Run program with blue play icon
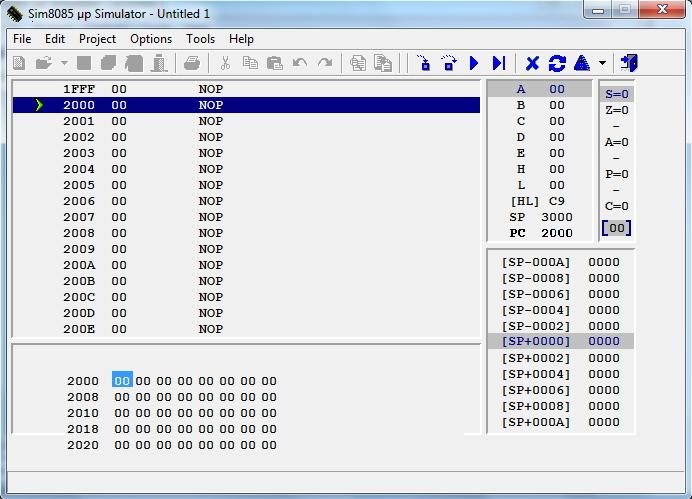692x499 pixels. 474,63
